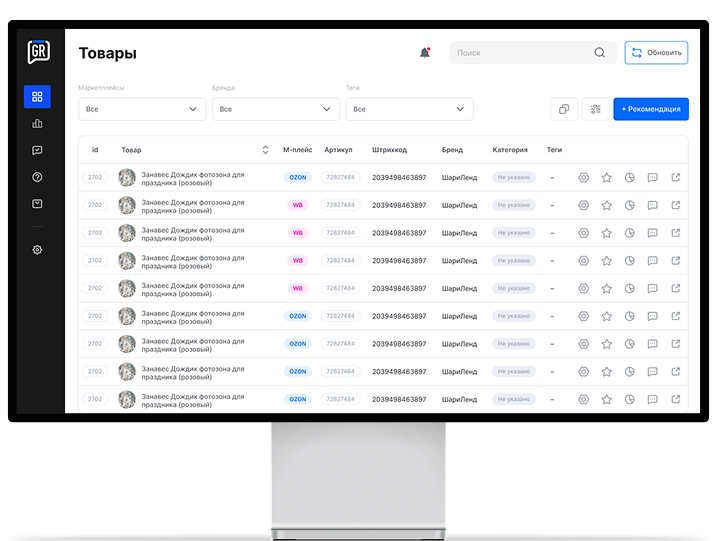Click the М-плейс column header
Image resolution: width=717 pixels, height=541 pixels.
(297, 150)
